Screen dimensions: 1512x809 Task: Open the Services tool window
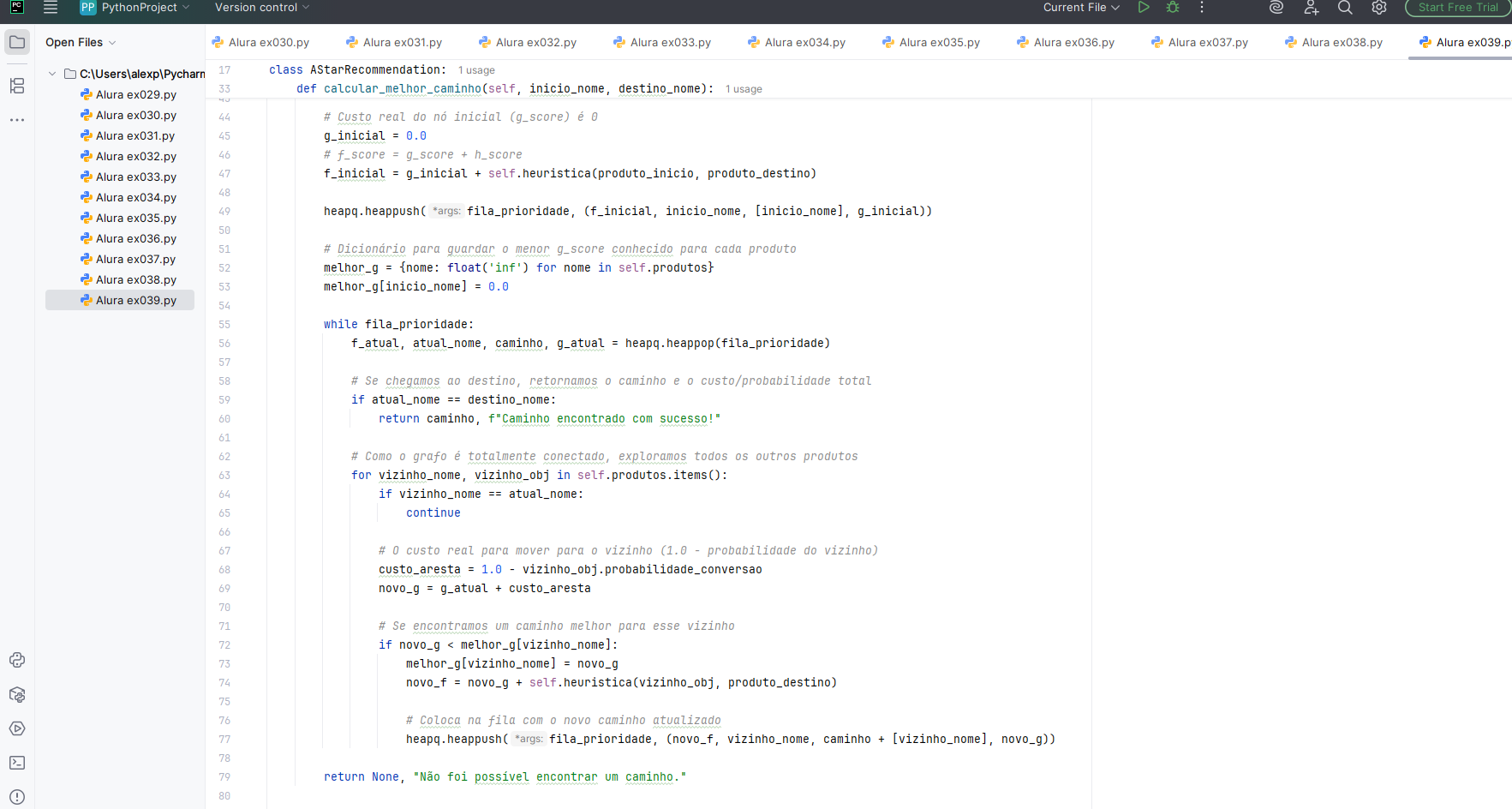coord(17,728)
